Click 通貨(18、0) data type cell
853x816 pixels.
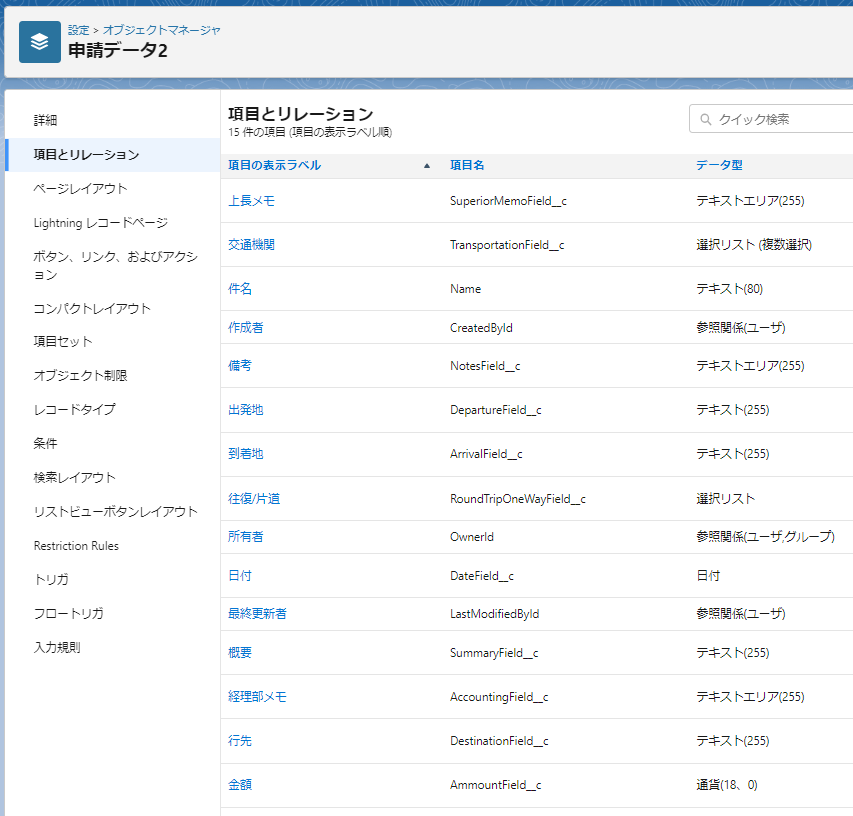point(727,785)
